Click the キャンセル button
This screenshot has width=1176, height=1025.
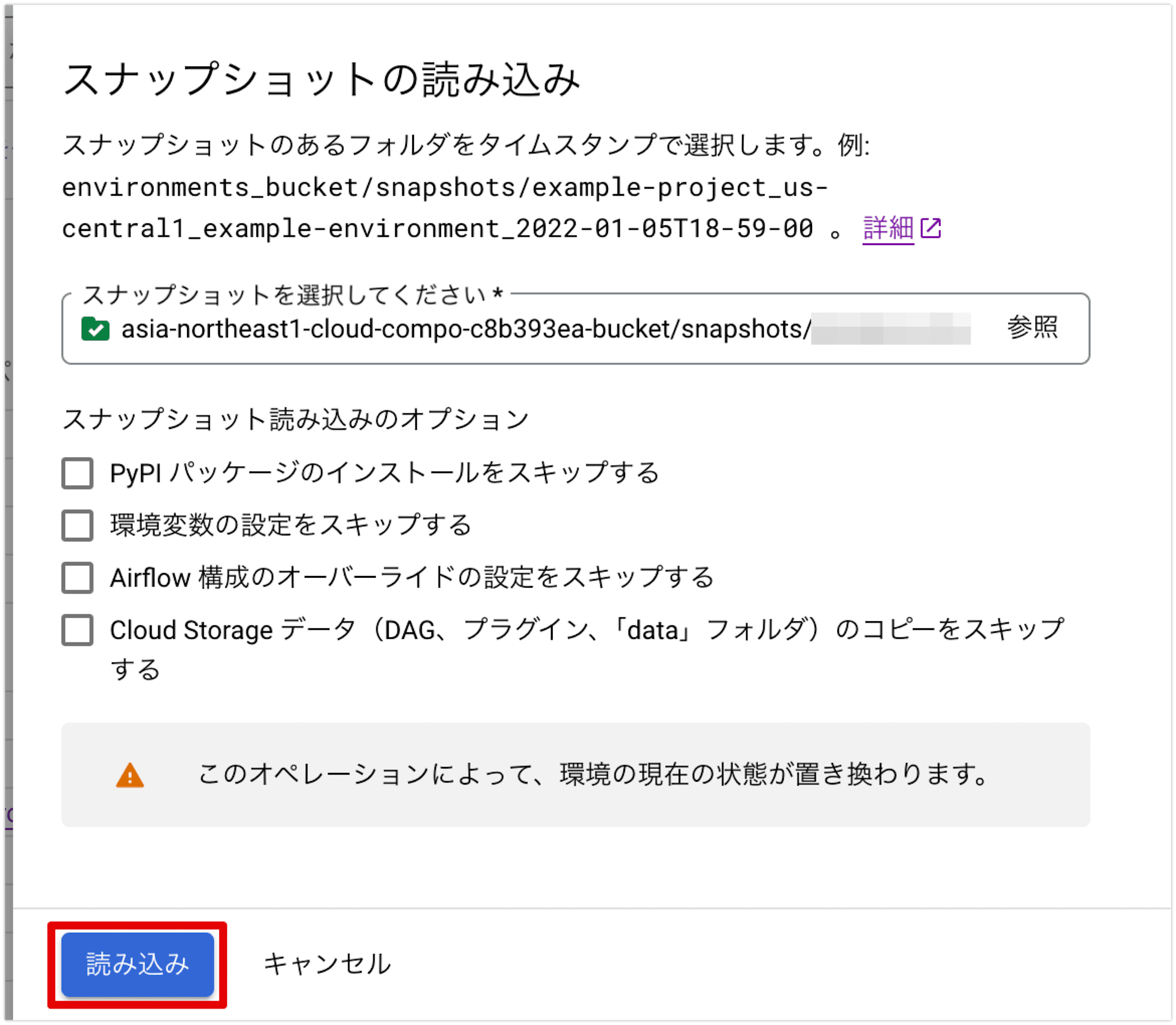coord(327,964)
